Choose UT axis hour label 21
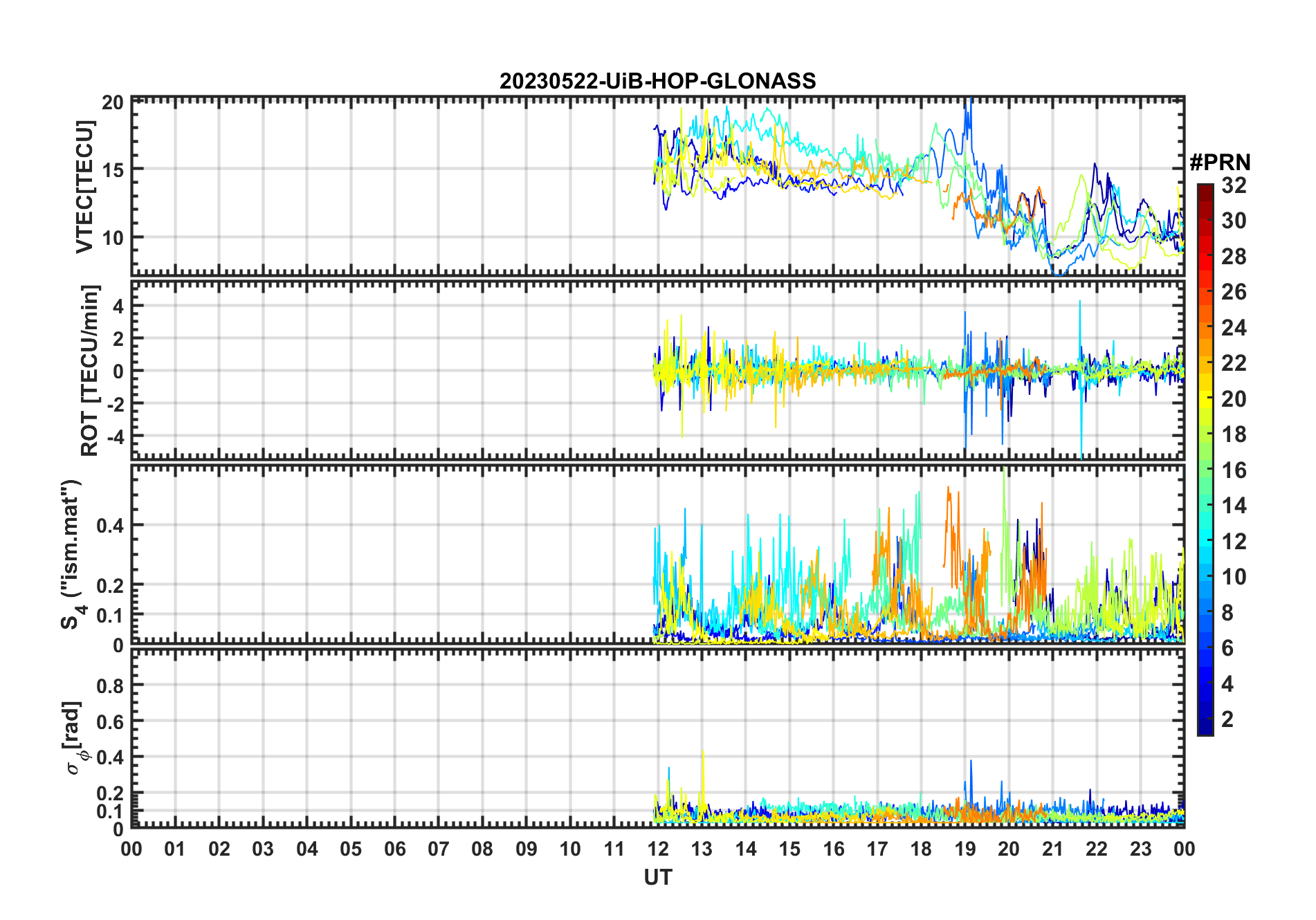Screen dimensions: 1316x920 tap(1052, 849)
